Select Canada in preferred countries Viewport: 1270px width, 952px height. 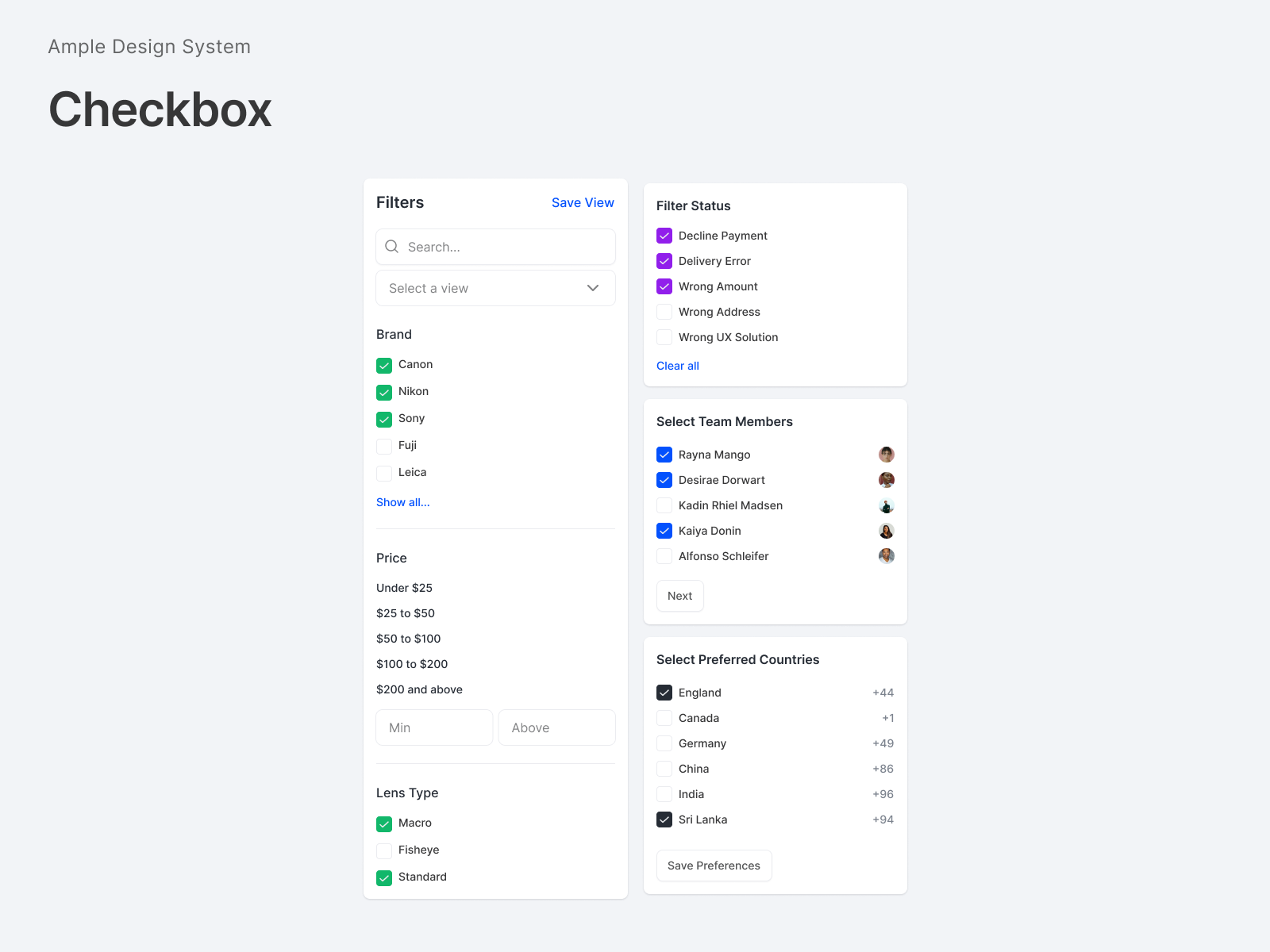[x=664, y=718]
